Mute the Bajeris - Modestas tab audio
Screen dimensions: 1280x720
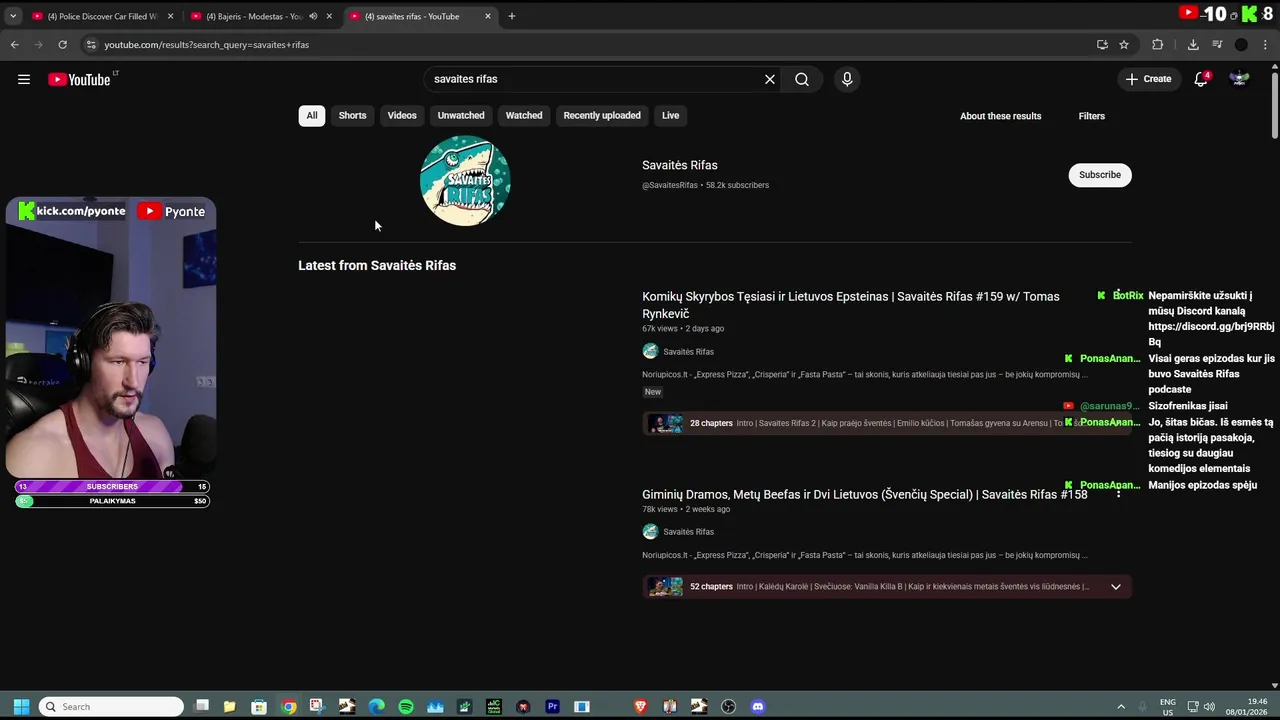pyautogui.click(x=313, y=16)
